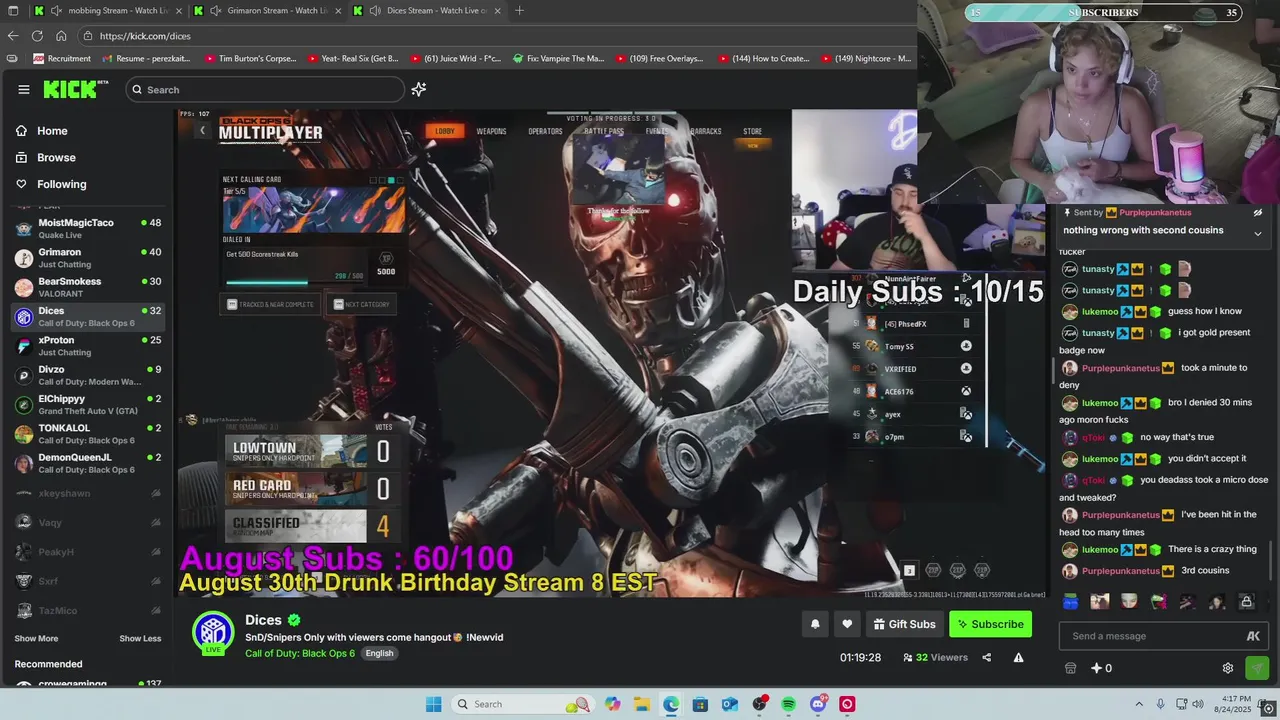Select the blue emote in the emote row
The width and height of the screenshot is (1280, 720).
point(1070,601)
